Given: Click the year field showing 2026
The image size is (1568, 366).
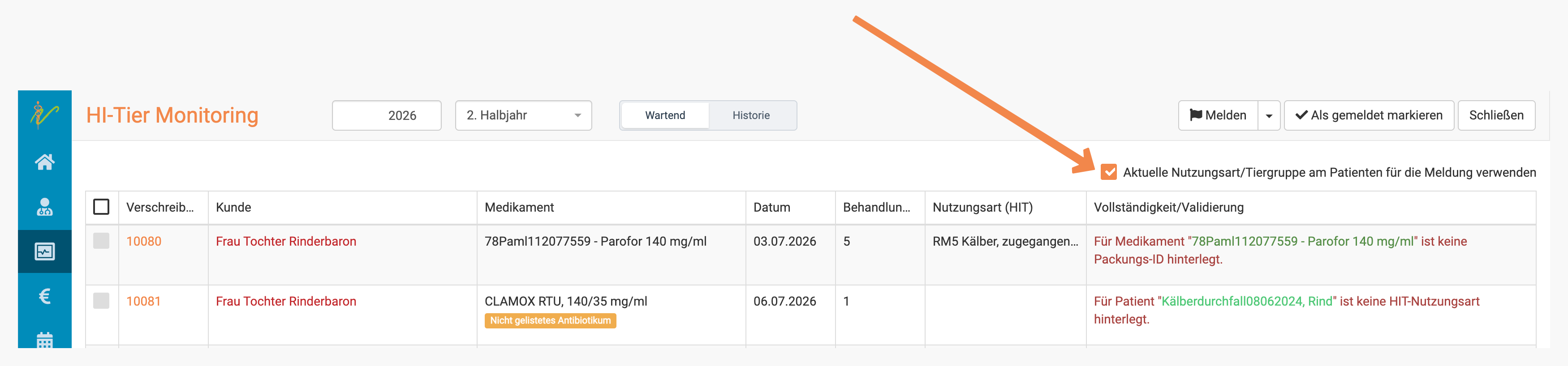Looking at the screenshot, I should click(x=387, y=115).
